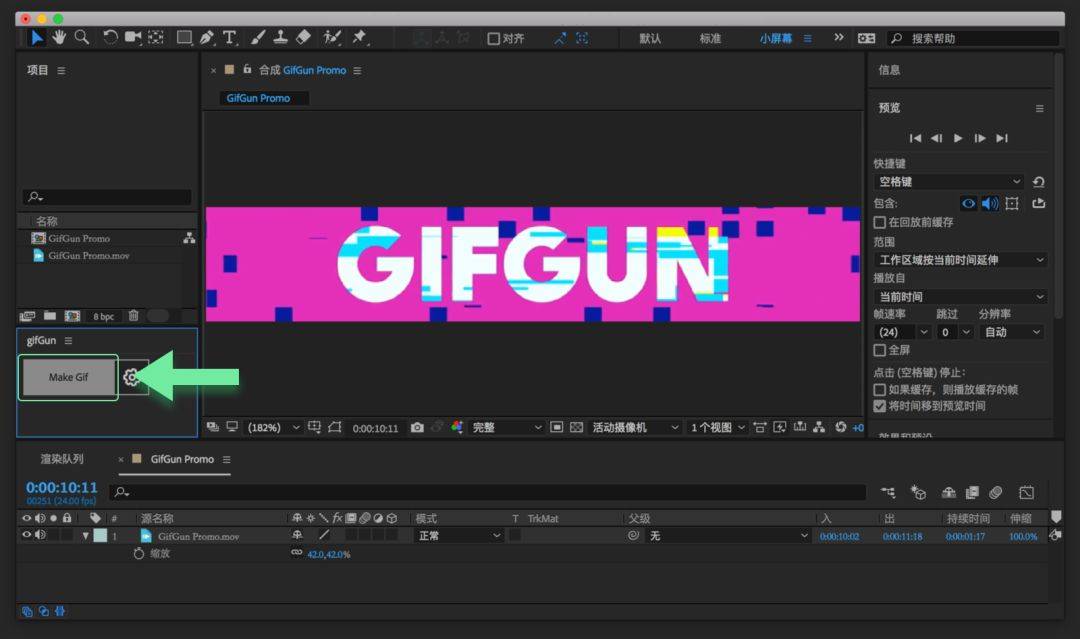Viewport: 1080px width, 639px height.
Task: Click the Make Gif button
Action: coord(68,377)
